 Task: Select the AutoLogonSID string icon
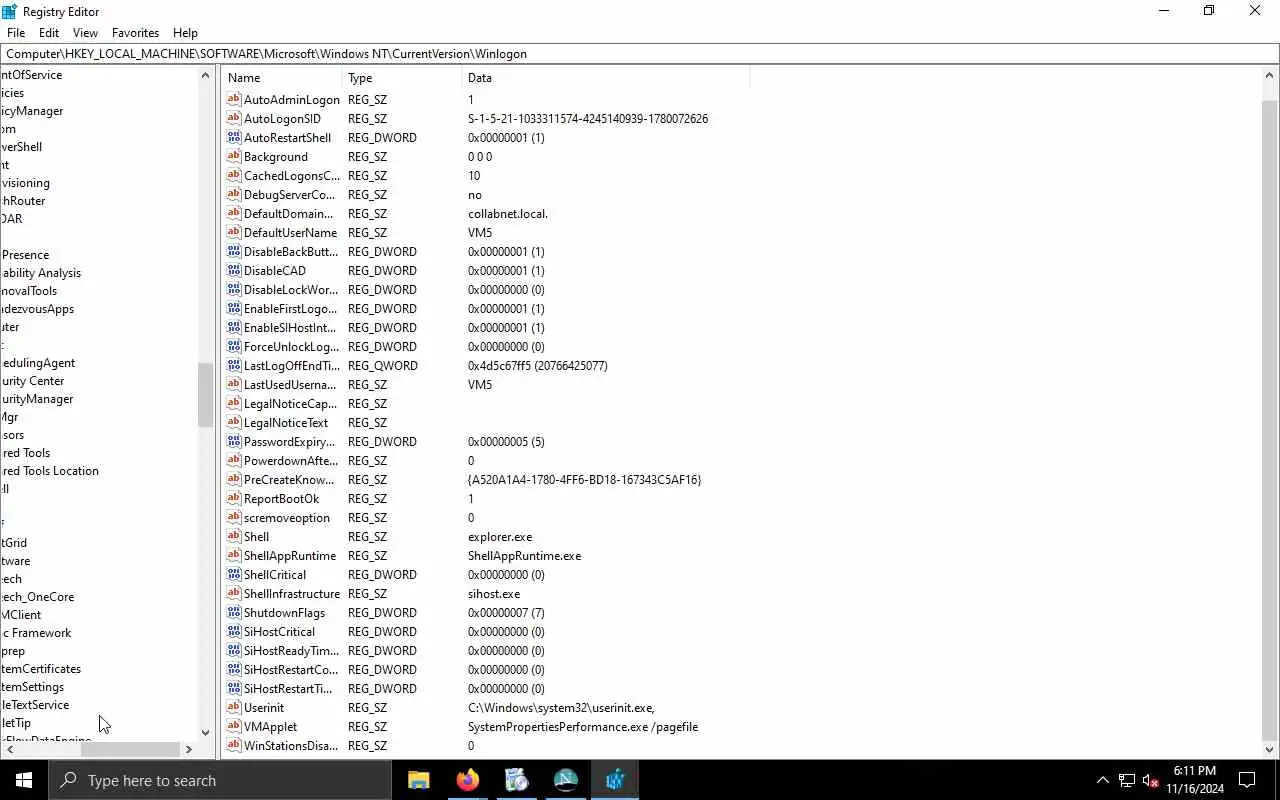tap(234, 118)
